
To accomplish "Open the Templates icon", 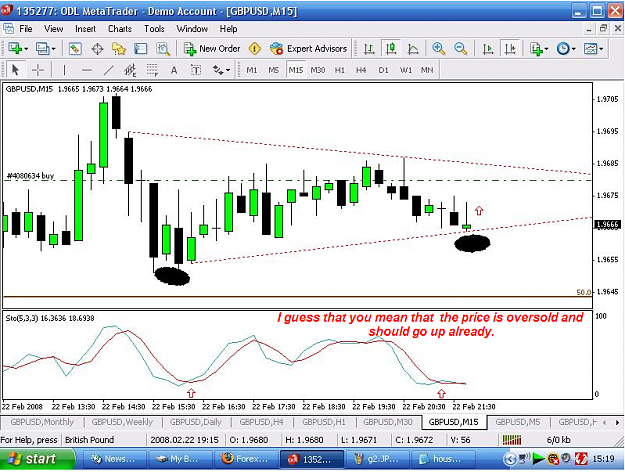I will 590,49.
